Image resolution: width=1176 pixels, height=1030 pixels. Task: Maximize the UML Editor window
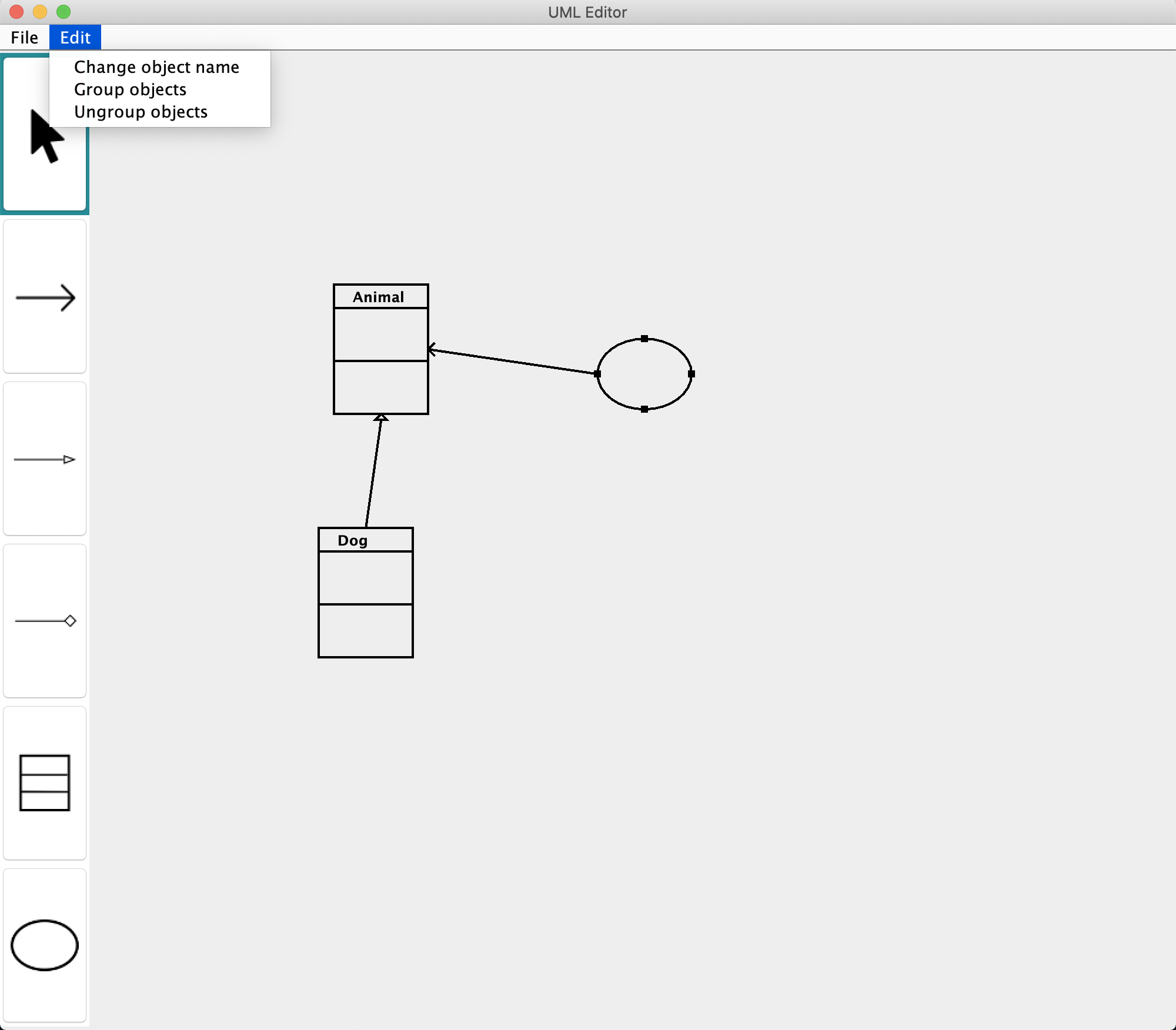64,12
